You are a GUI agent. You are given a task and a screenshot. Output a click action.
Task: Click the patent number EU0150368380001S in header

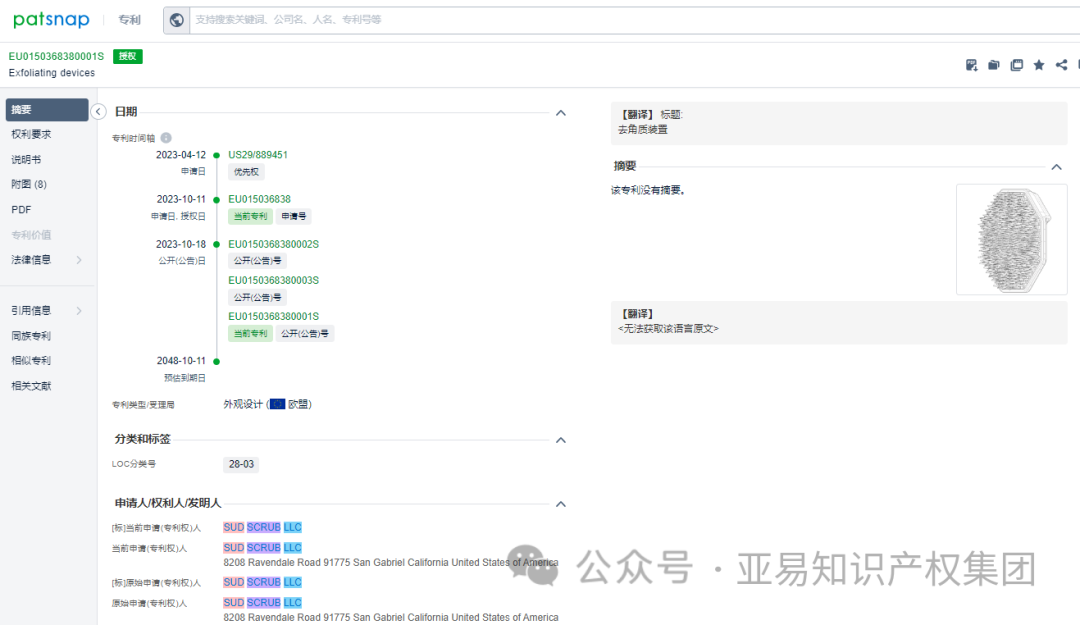pos(56,57)
